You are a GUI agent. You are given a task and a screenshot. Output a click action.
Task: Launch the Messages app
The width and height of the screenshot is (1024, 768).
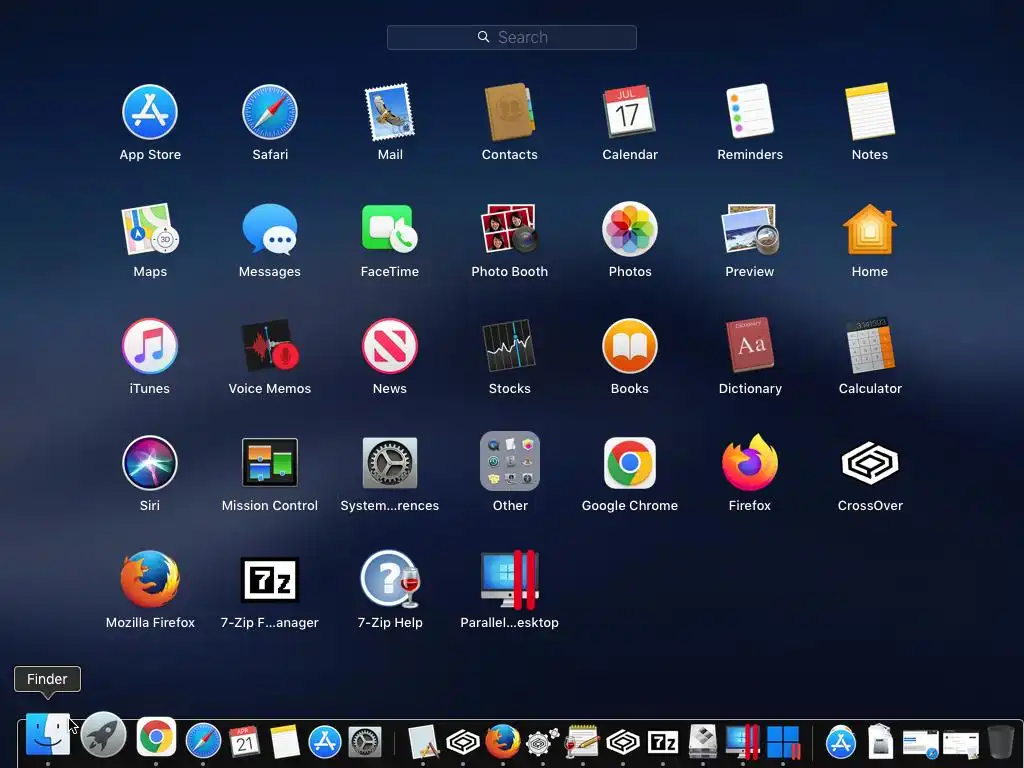[270, 229]
